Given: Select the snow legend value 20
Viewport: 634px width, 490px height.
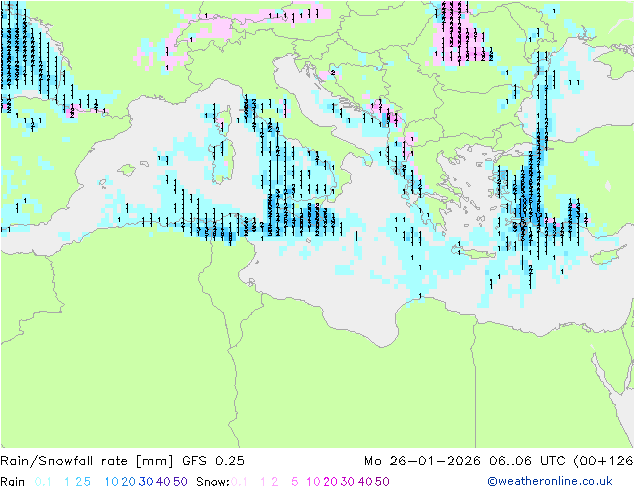Looking at the screenshot, I should coord(330,482).
